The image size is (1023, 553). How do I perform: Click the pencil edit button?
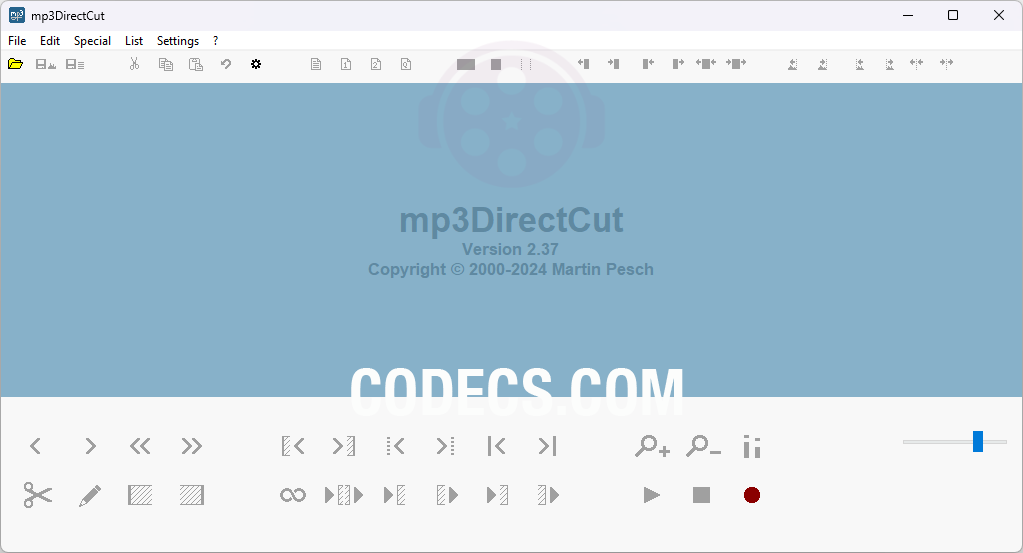[90, 496]
